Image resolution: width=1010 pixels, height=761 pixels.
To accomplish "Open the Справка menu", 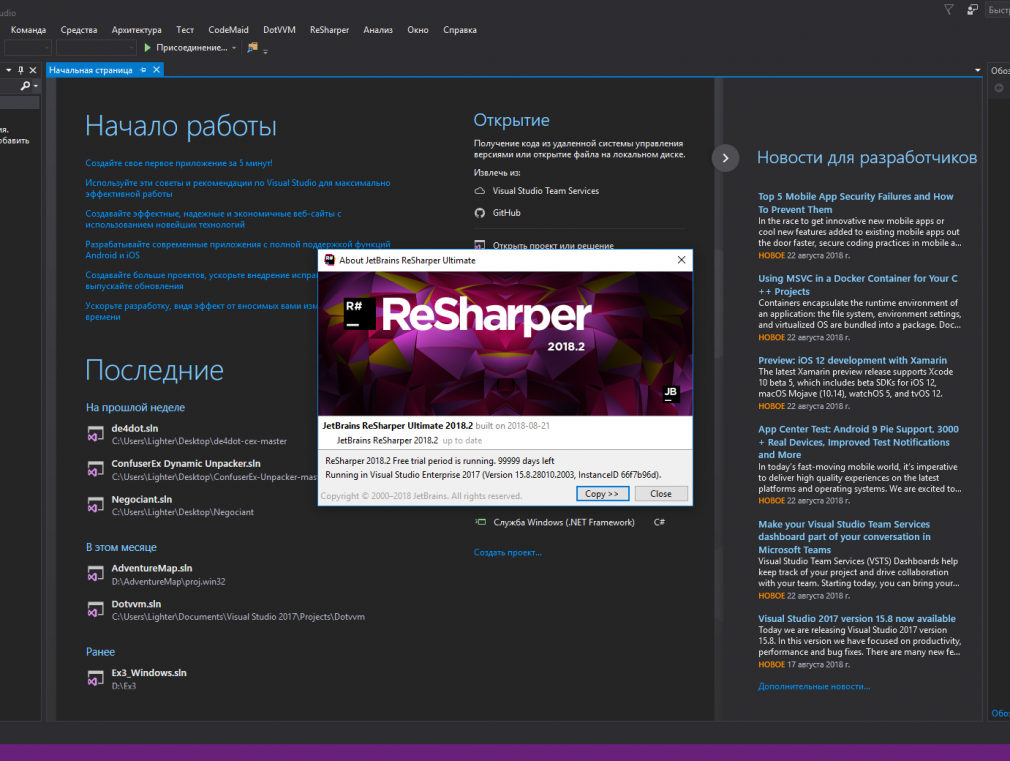I will pos(460,30).
